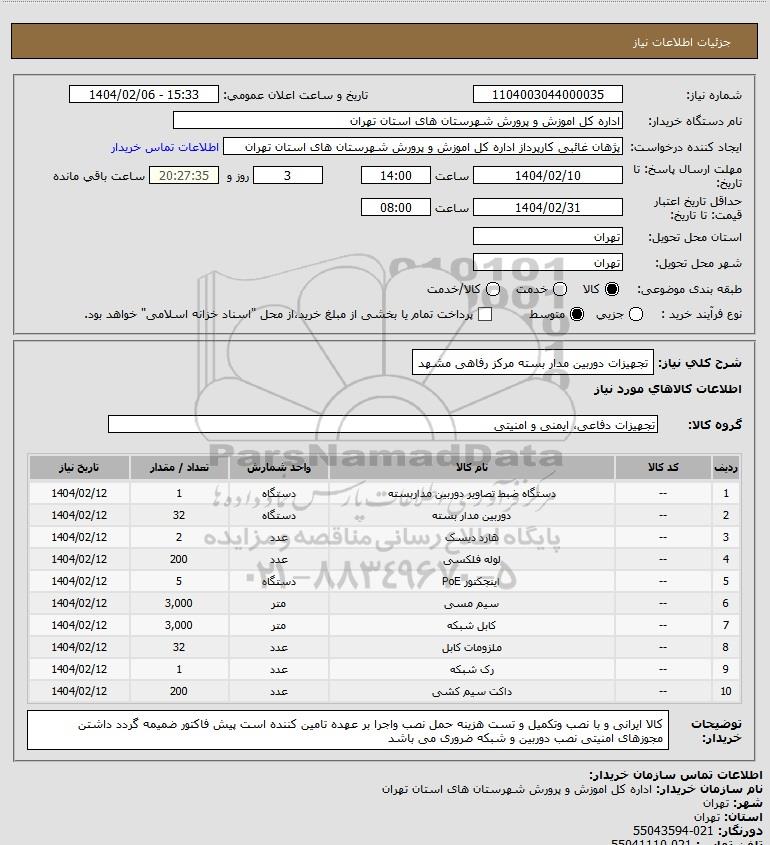The height and width of the screenshot is (845, 770).
Task: Click the تاریخ نیاز column header
Action: point(79,467)
